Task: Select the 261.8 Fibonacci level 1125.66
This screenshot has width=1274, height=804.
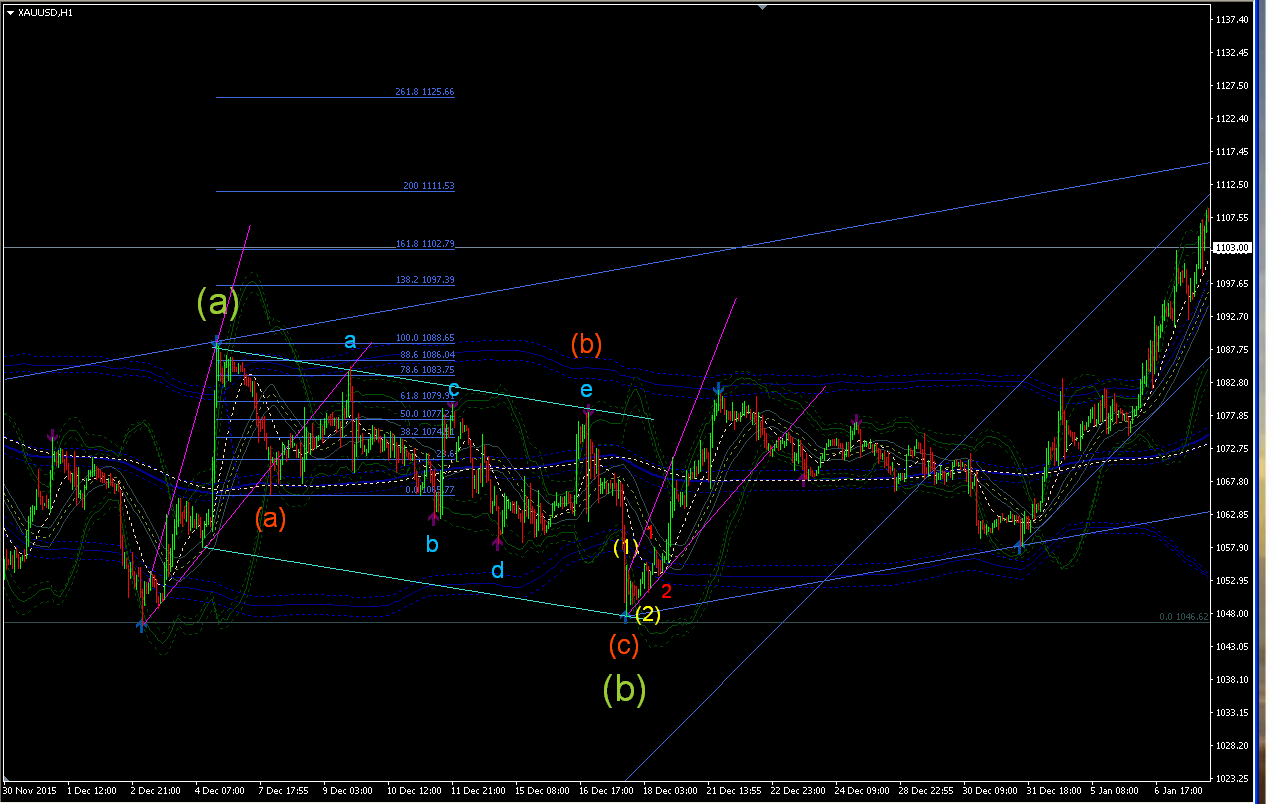Action: (424, 92)
